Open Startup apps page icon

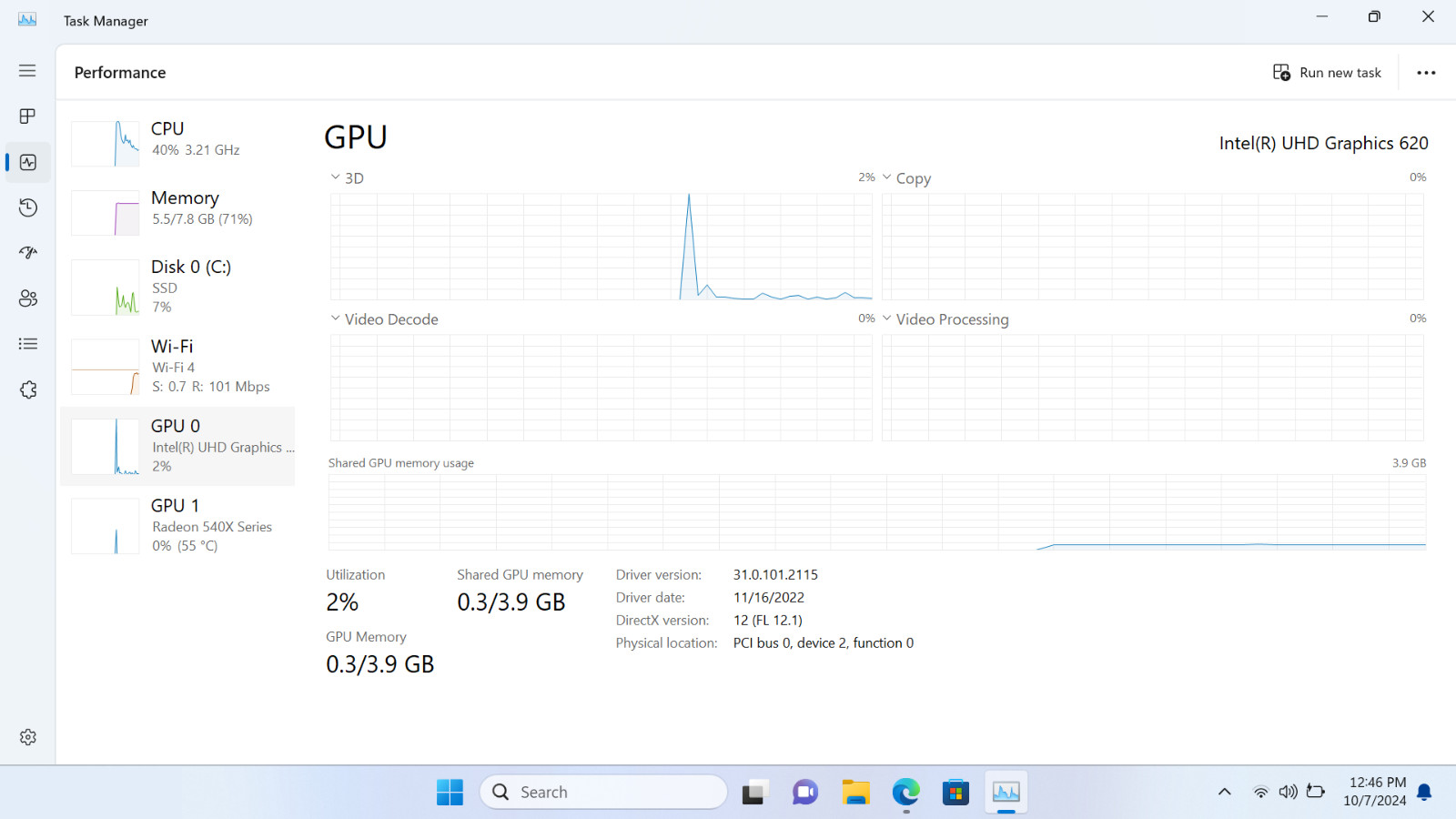point(27,253)
